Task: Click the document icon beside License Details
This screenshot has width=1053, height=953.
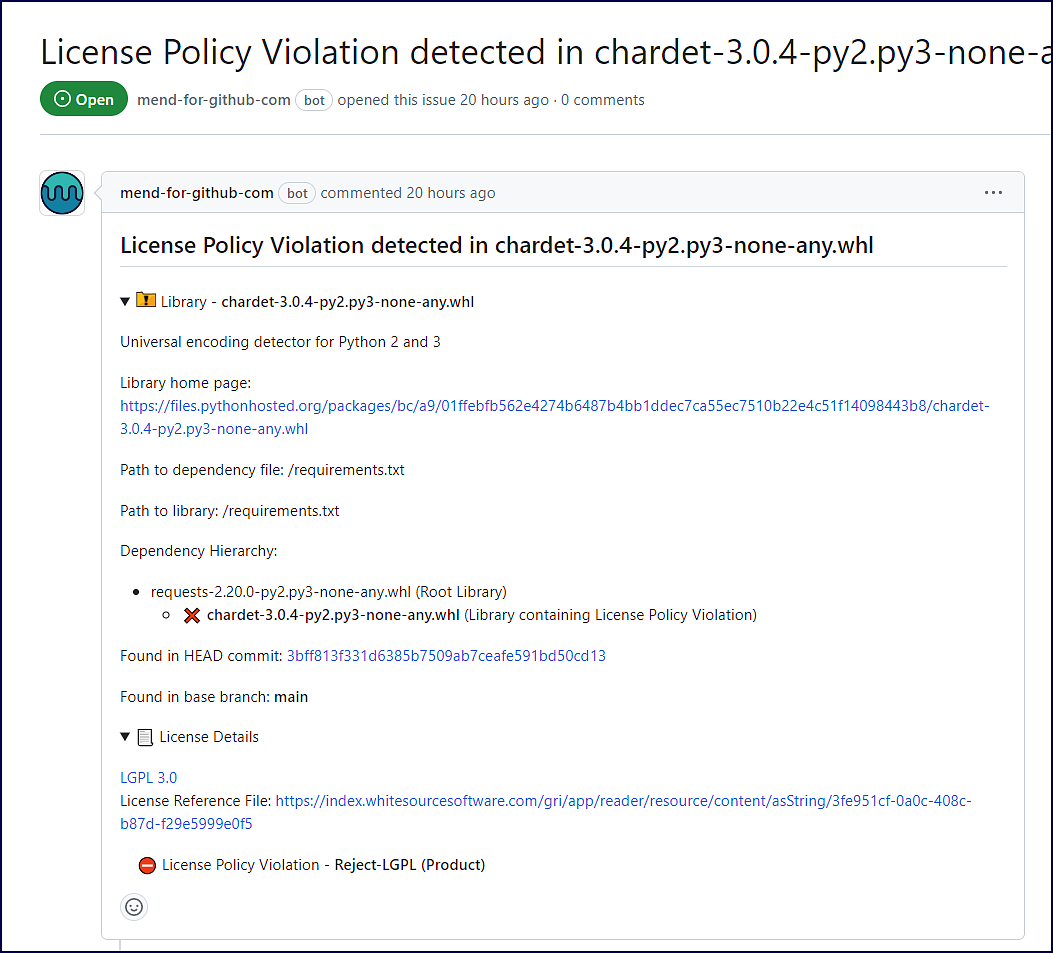Action: [145, 737]
